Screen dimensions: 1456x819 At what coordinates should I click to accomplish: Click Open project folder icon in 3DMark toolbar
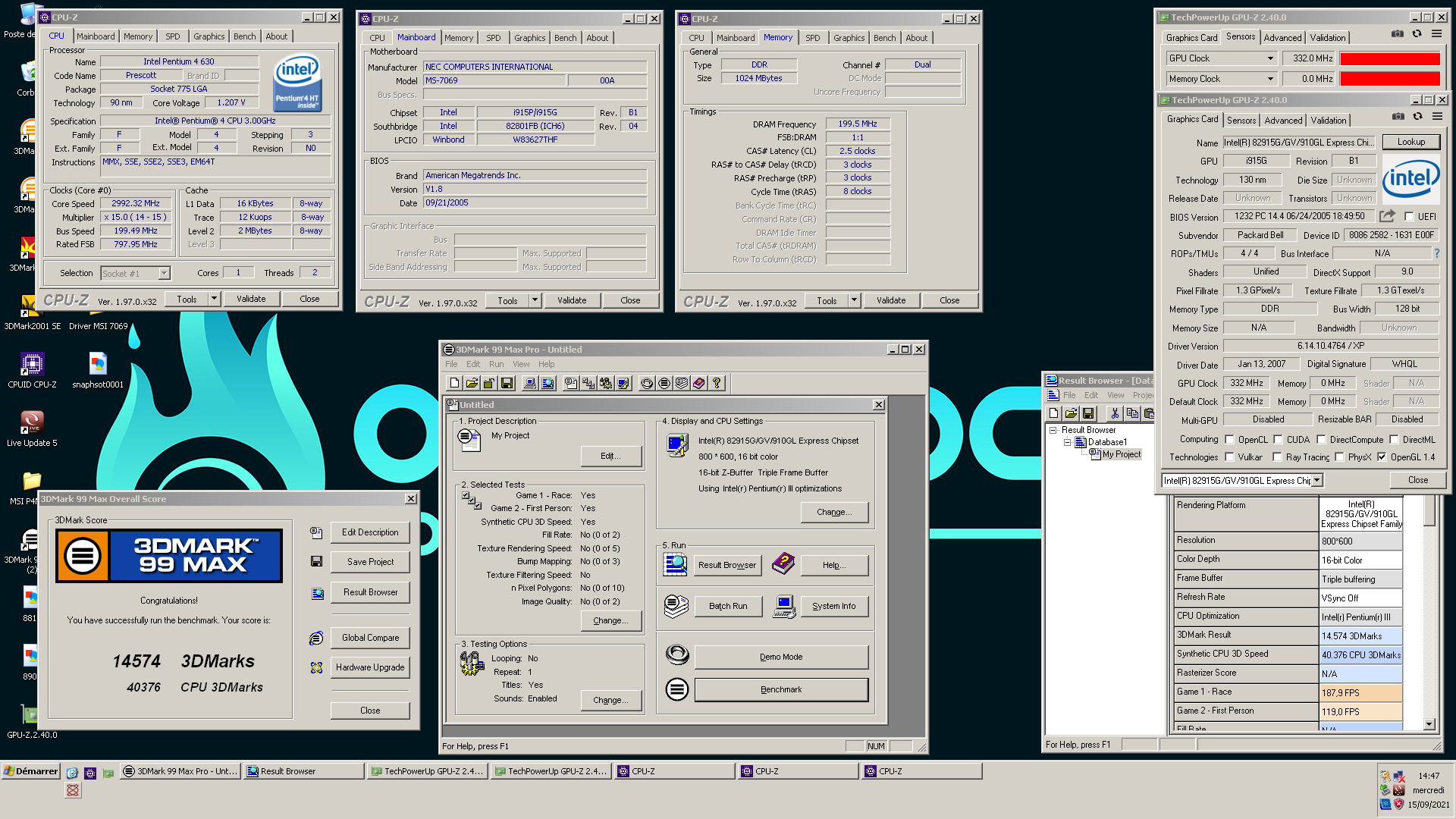point(472,384)
